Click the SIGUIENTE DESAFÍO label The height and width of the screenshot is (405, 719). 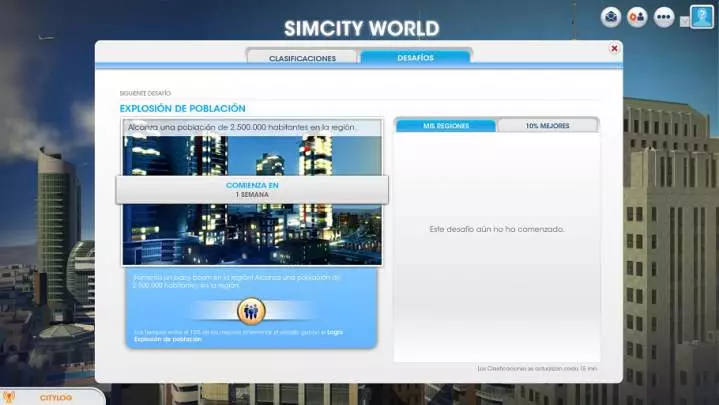pyautogui.click(x=145, y=93)
